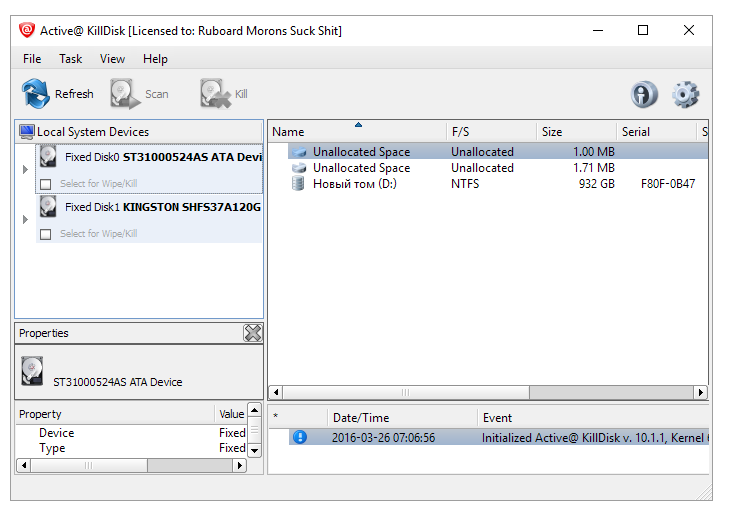This screenshot has height=521, width=737.
Task: Click the Properties table scroll down arrow
Action: pos(254,450)
